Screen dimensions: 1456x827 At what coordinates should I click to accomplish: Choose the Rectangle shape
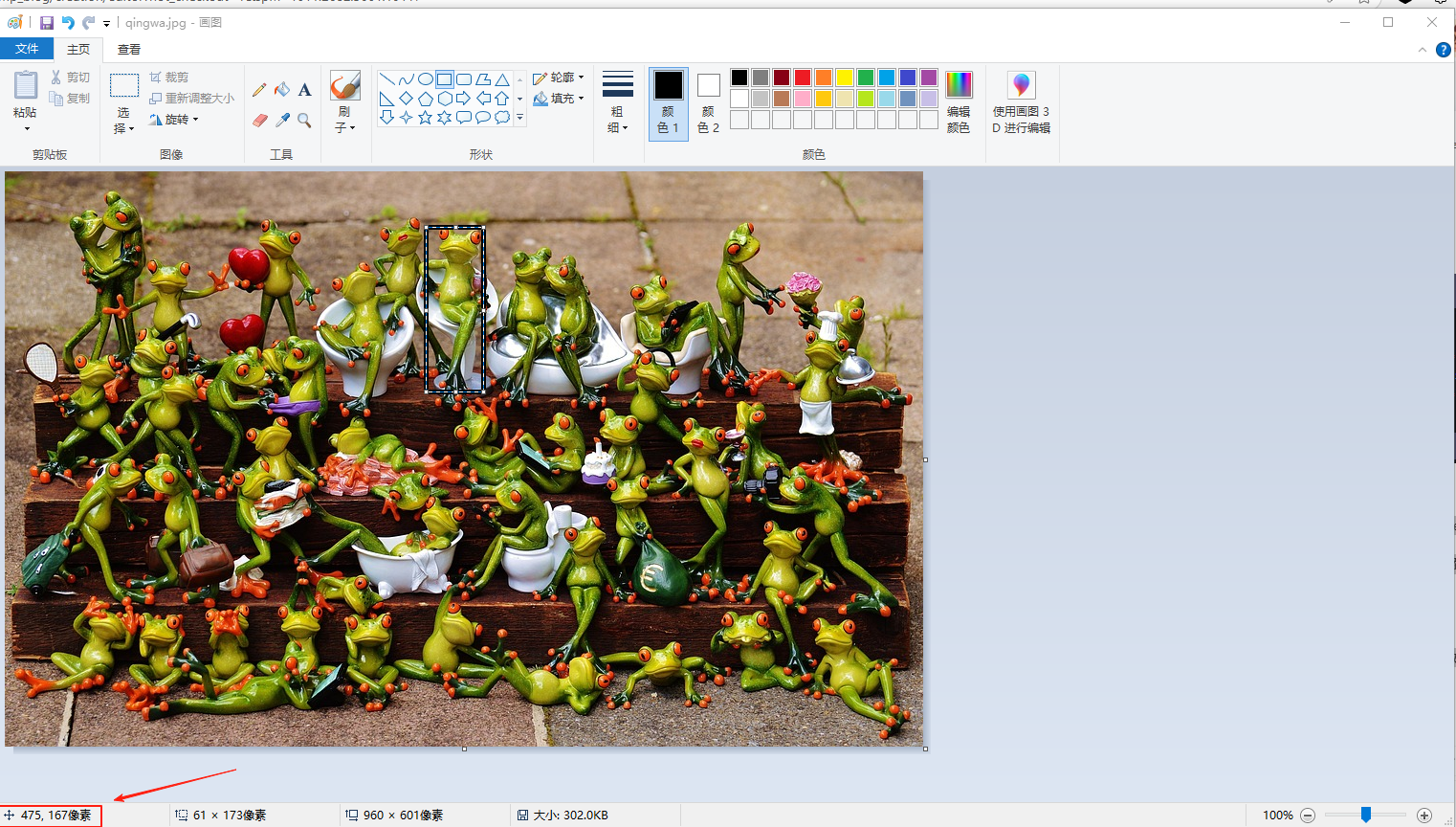445,79
